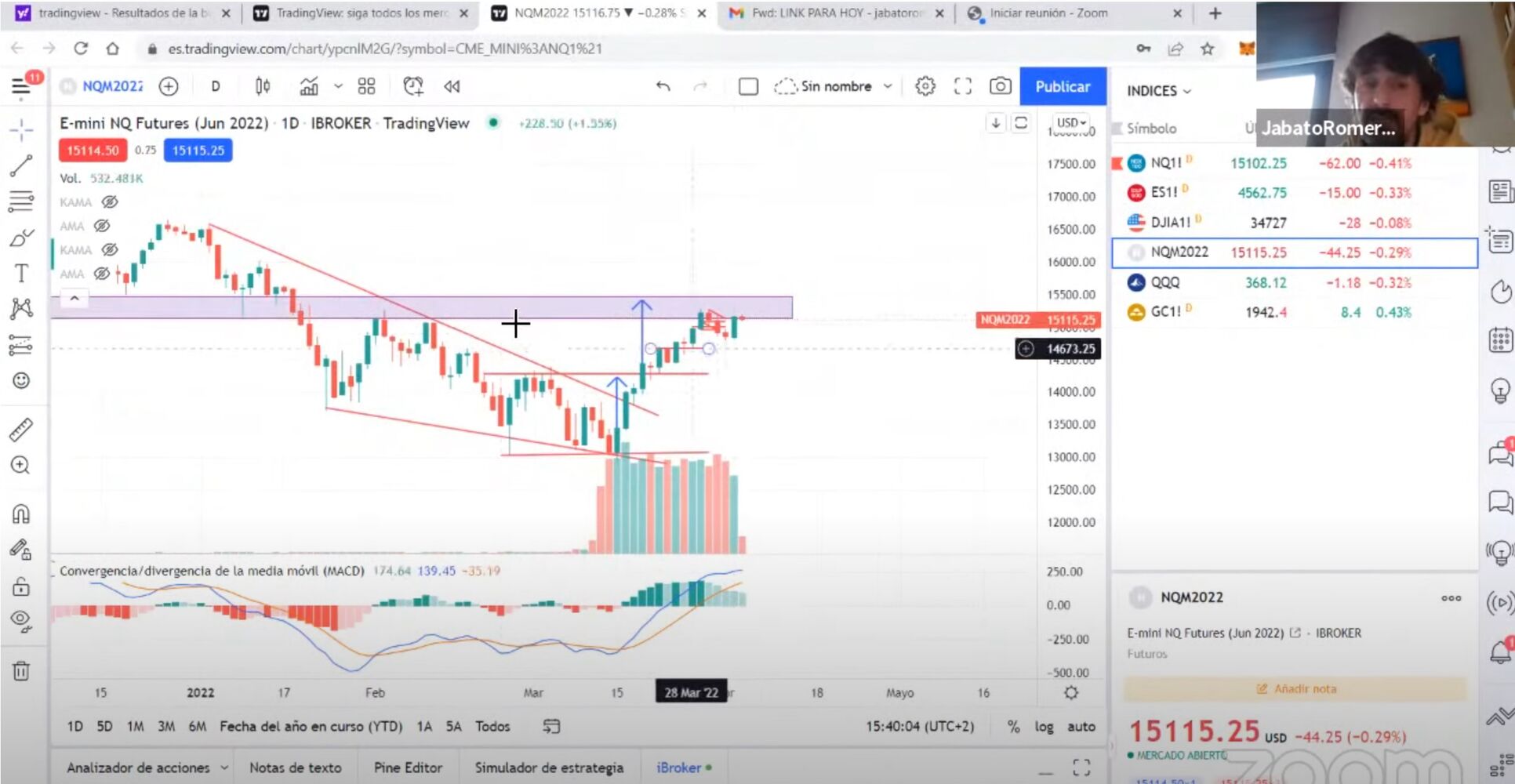Image resolution: width=1515 pixels, height=784 pixels.
Task: Select the ruler measure tool
Action: pos(21,430)
